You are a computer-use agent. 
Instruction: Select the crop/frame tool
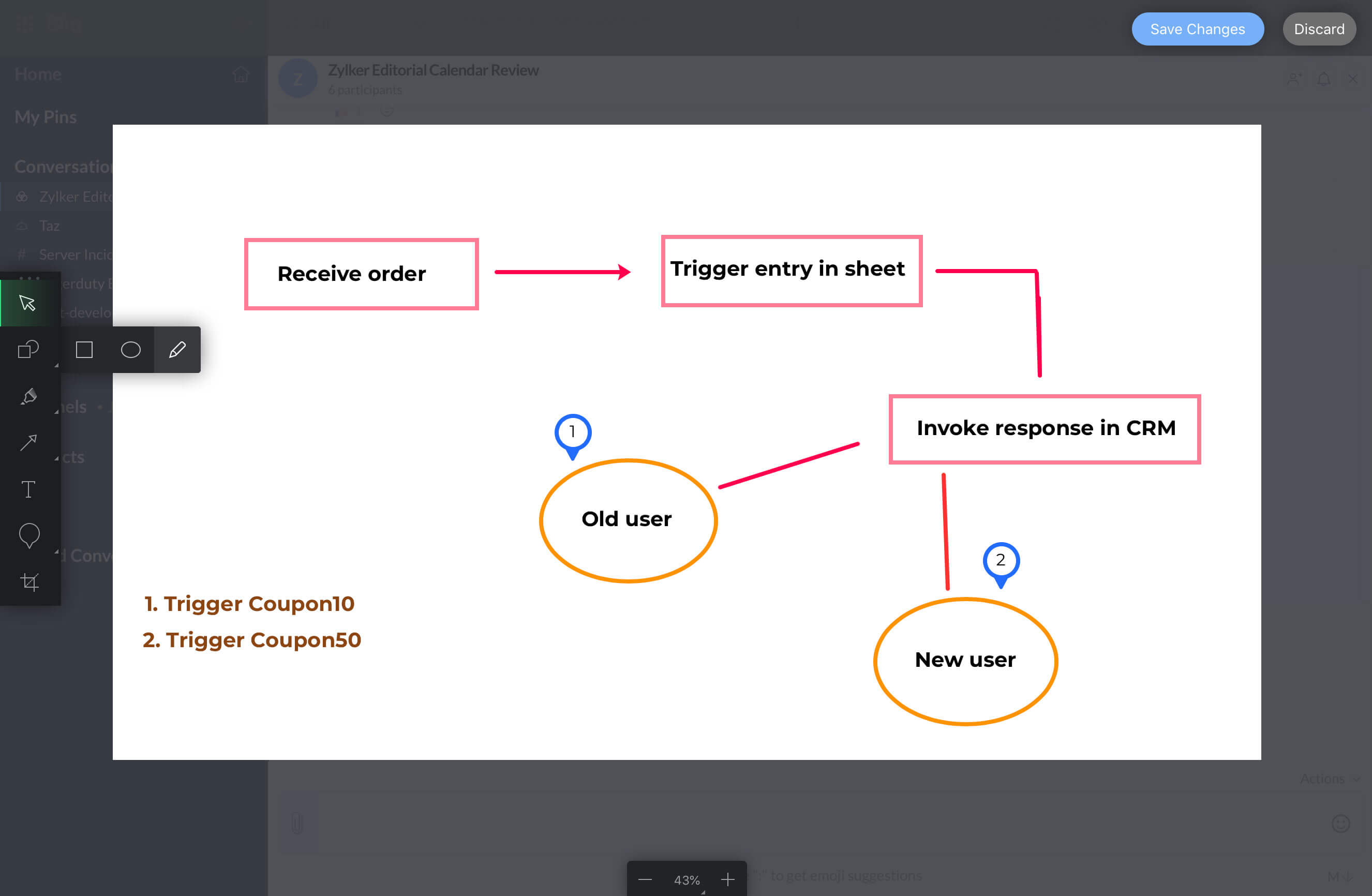(29, 582)
